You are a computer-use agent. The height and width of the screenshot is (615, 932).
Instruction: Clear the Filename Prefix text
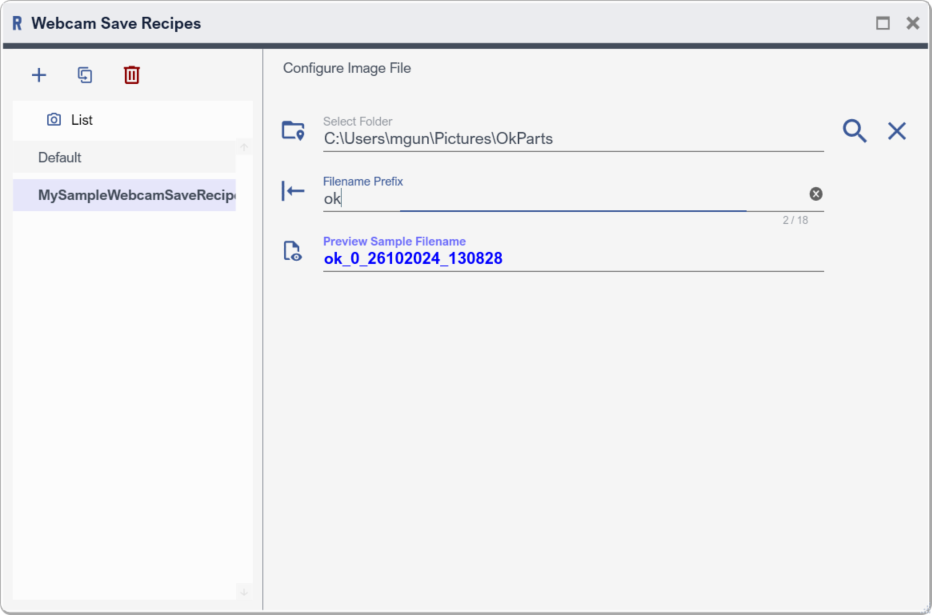(816, 194)
